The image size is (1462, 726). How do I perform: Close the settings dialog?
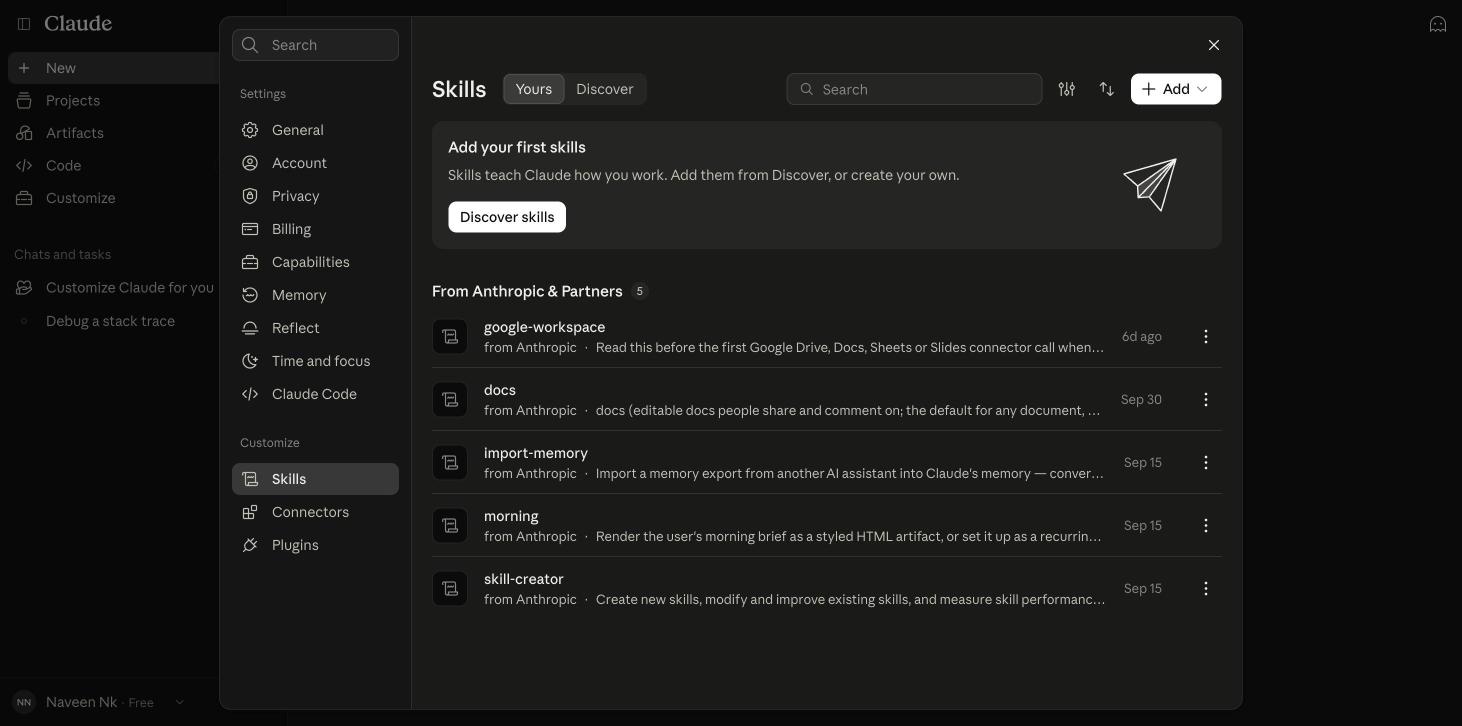(x=1214, y=45)
